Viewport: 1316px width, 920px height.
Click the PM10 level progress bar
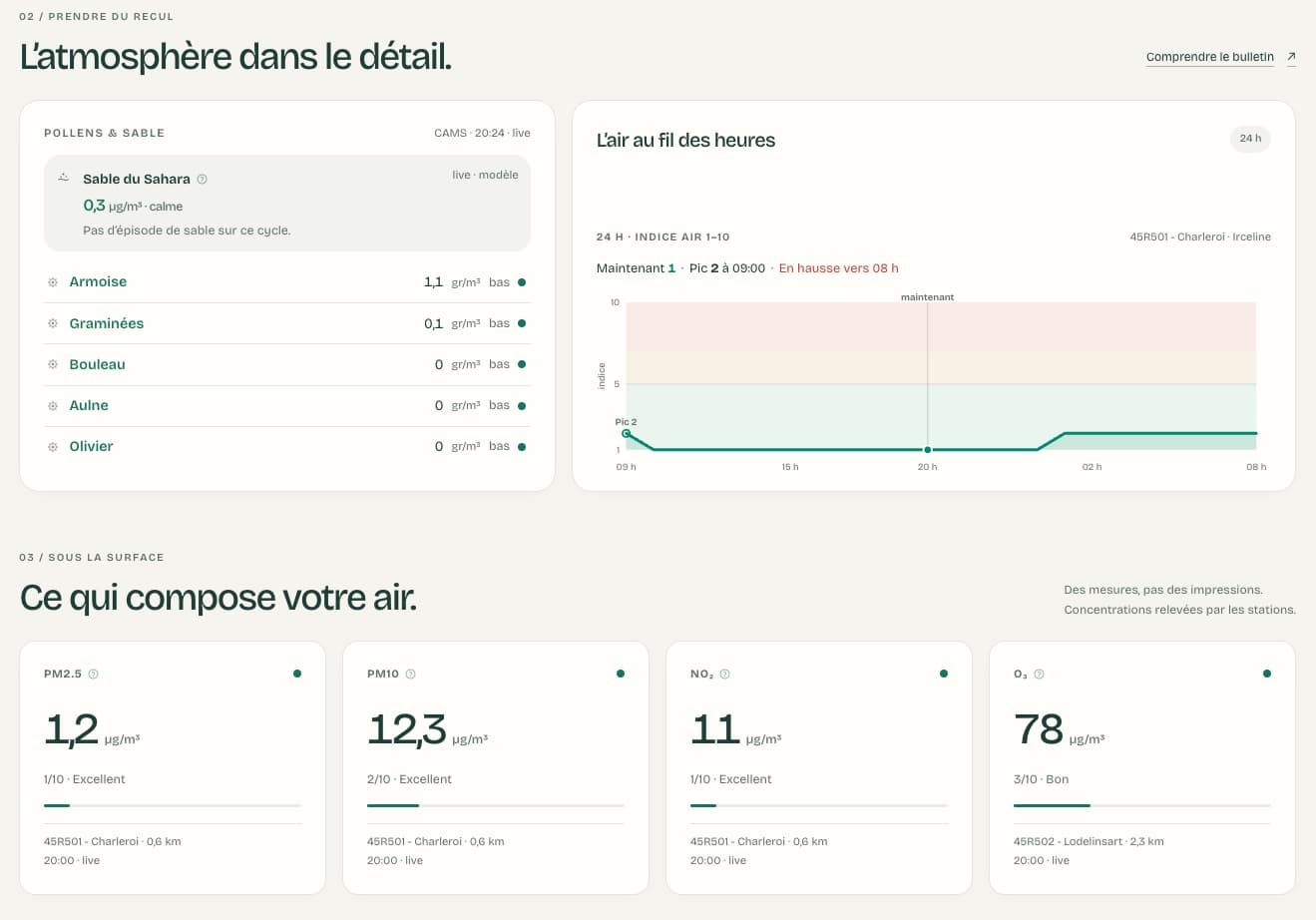[496, 805]
